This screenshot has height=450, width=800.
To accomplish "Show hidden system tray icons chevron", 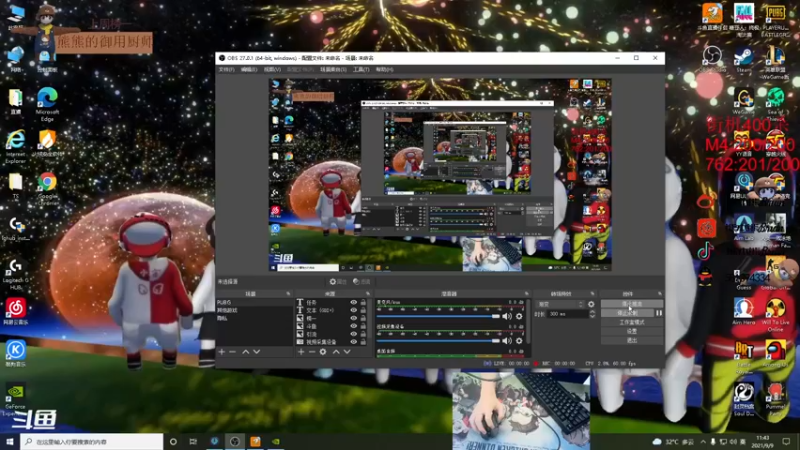I will 703,441.
